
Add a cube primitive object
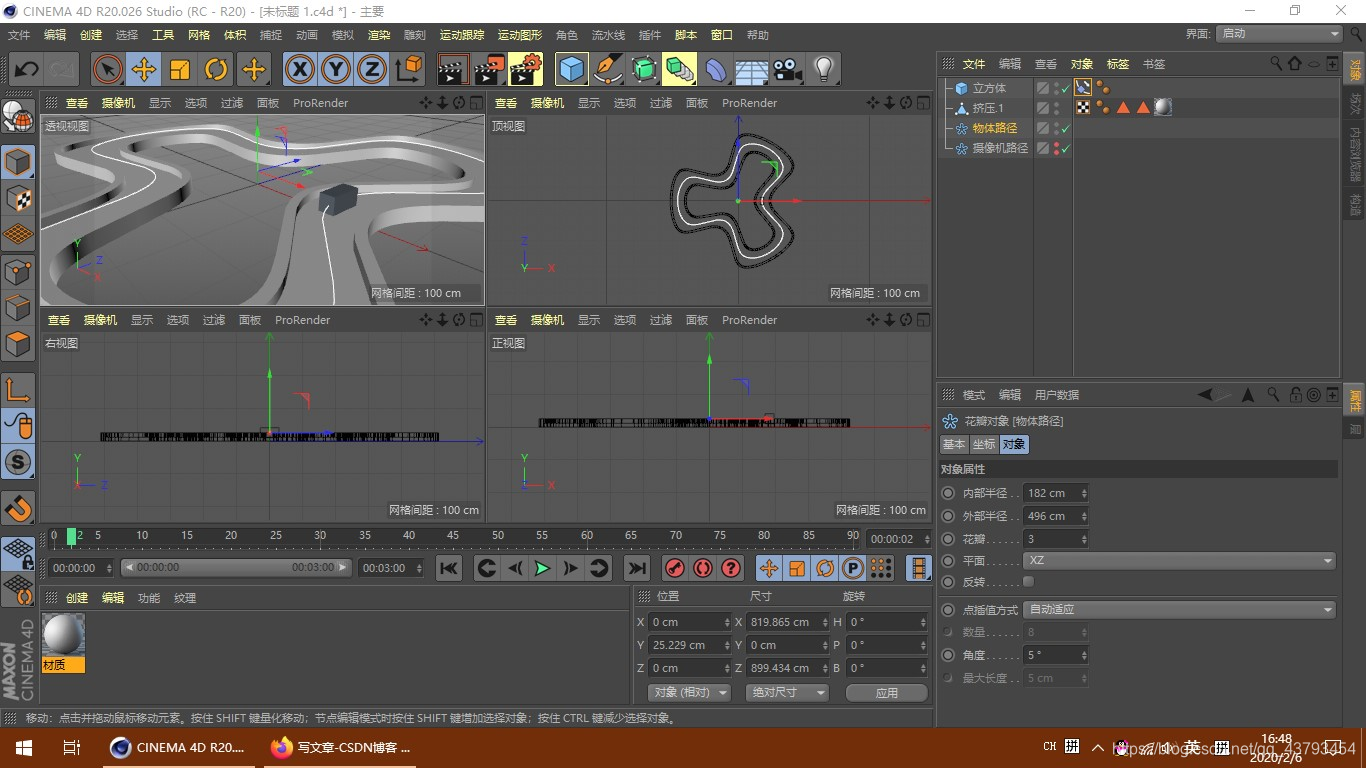571,69
